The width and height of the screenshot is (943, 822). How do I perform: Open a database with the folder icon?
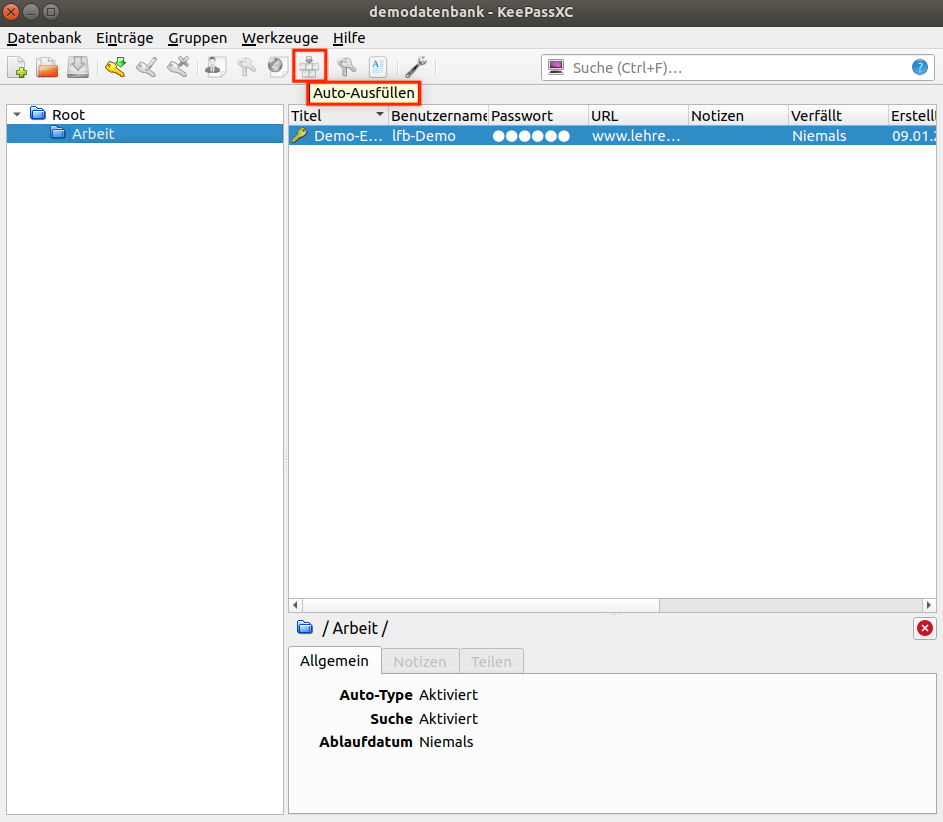tap(47, 68)
